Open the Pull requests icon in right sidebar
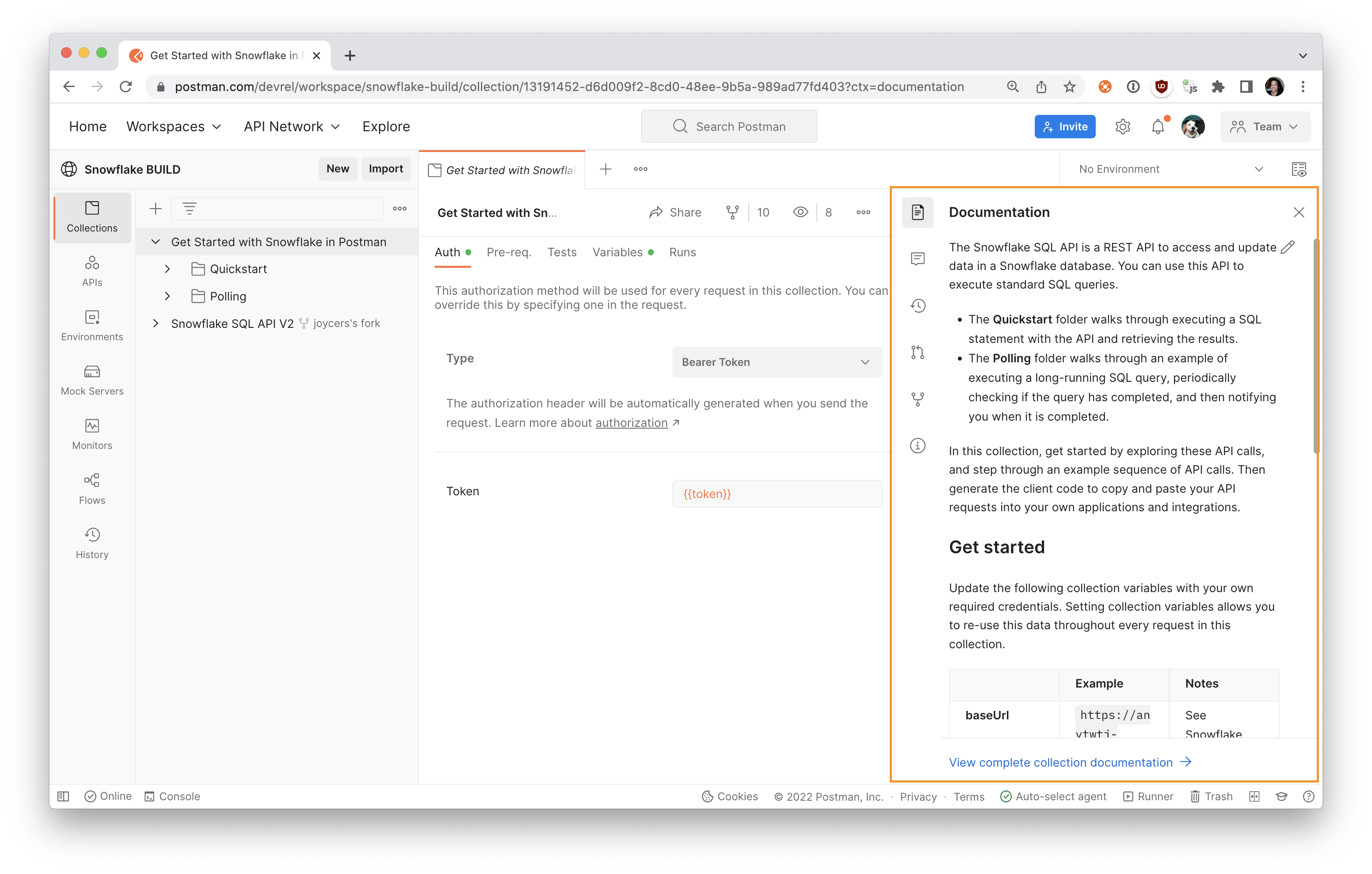 (917, 353)
